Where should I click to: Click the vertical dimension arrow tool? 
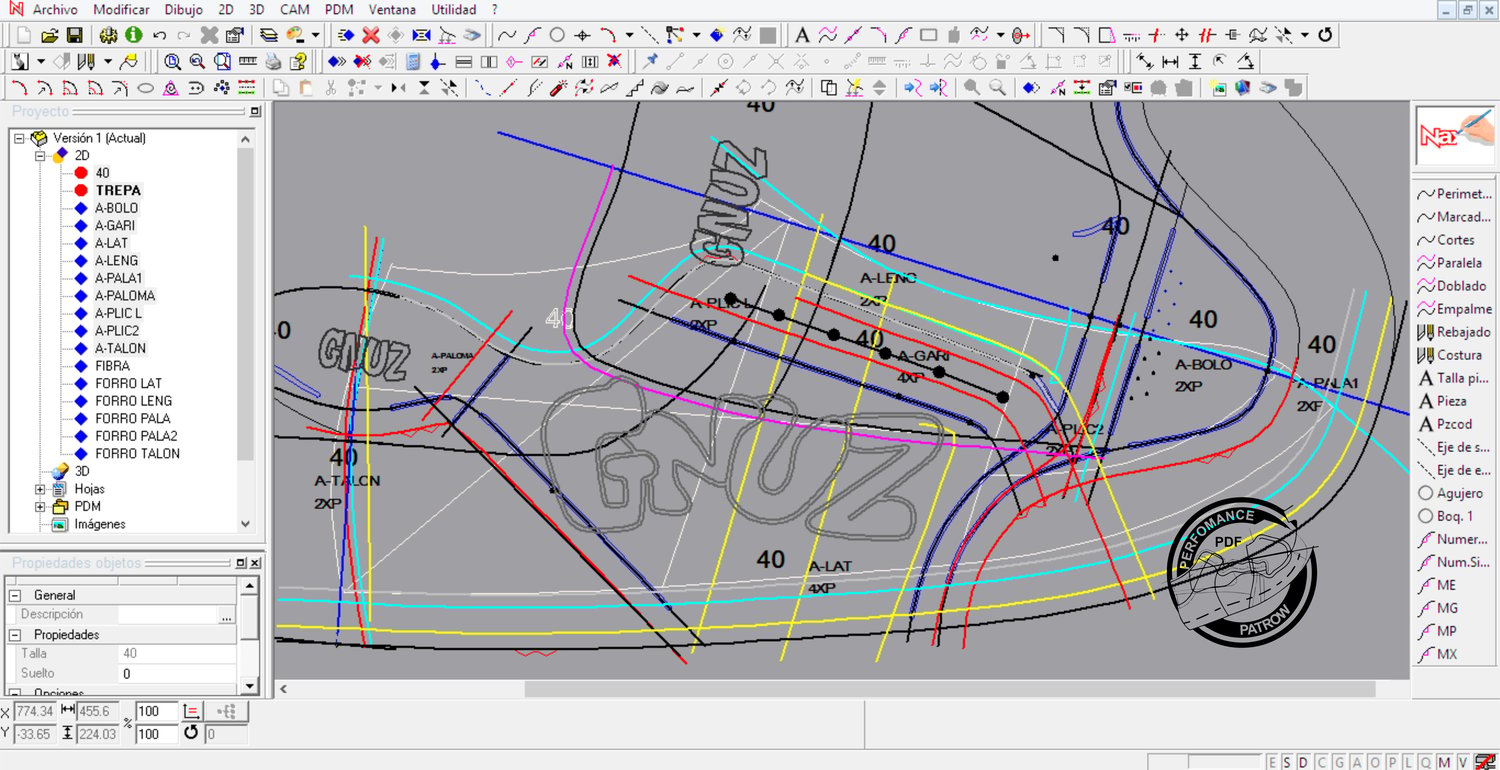click(1195, 62)
